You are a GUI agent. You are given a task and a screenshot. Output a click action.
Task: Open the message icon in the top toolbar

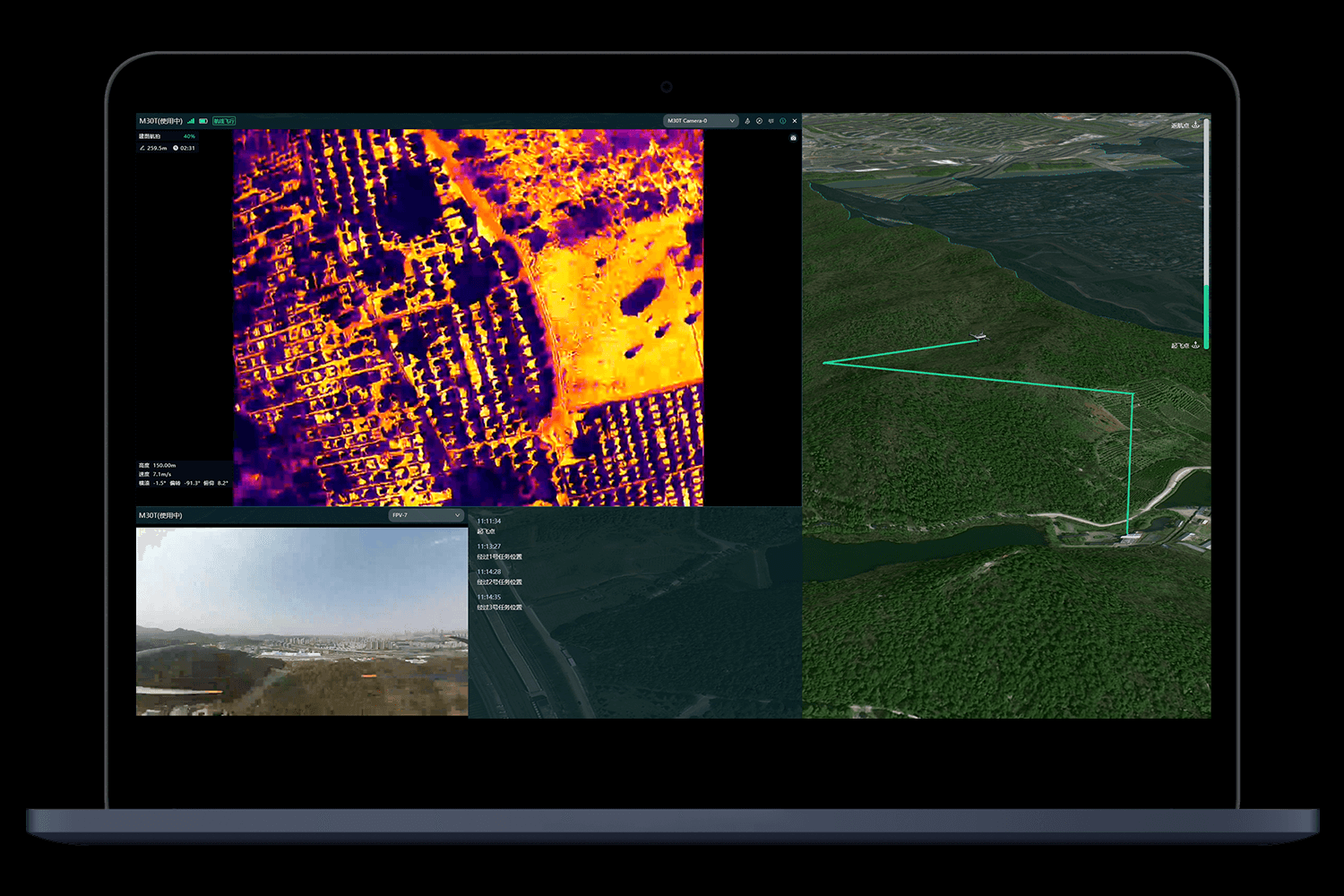point(771,121)
